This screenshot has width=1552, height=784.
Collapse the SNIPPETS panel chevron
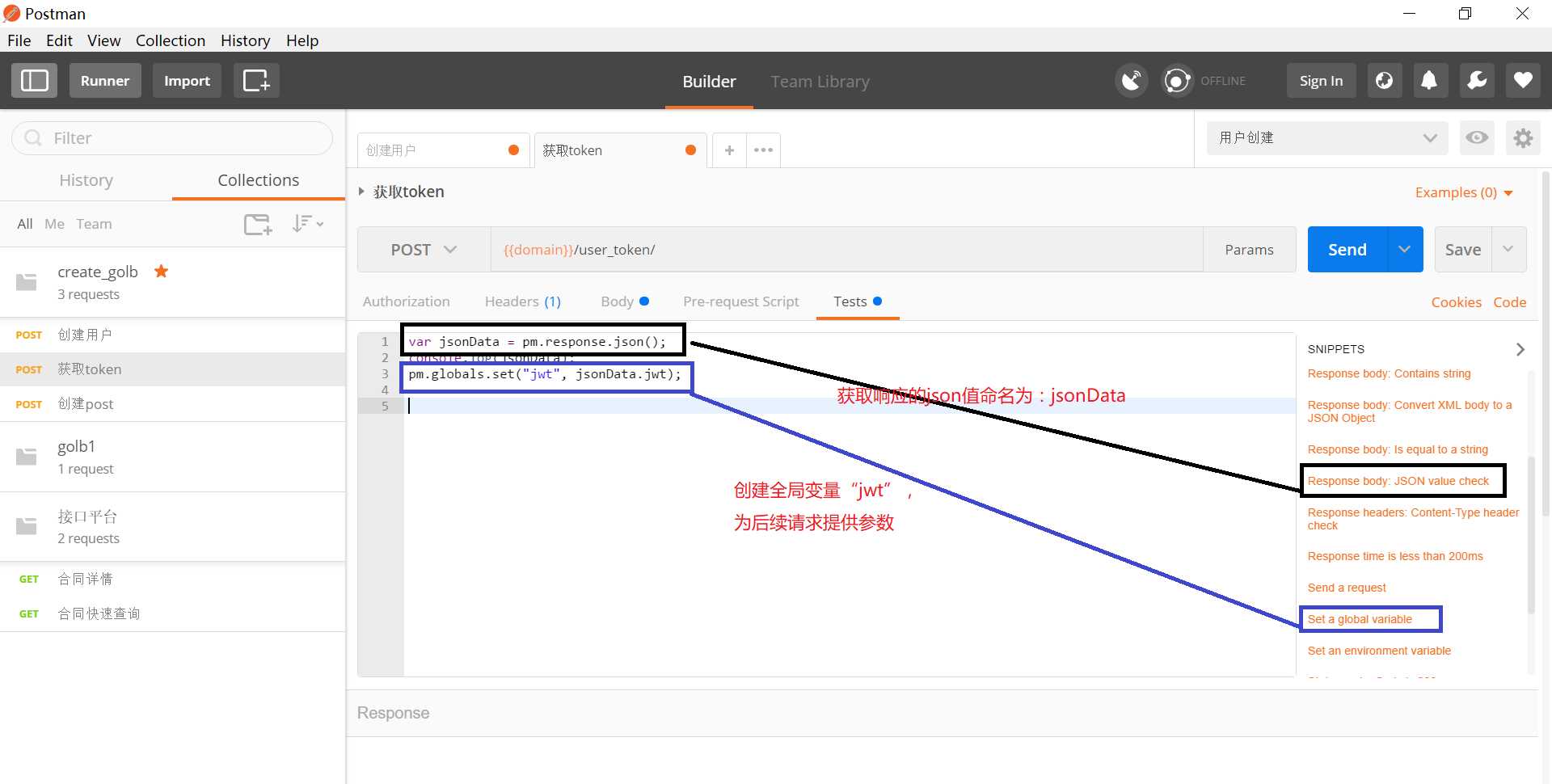[1520, 349]
